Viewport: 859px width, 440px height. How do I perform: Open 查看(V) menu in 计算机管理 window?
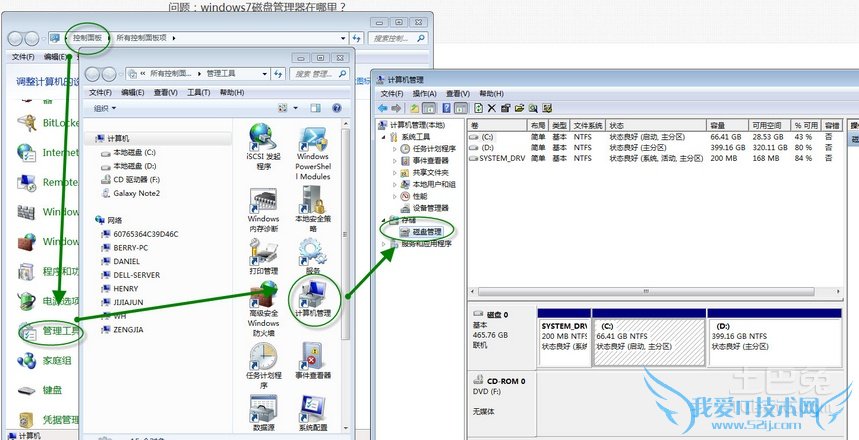(458, 94)
